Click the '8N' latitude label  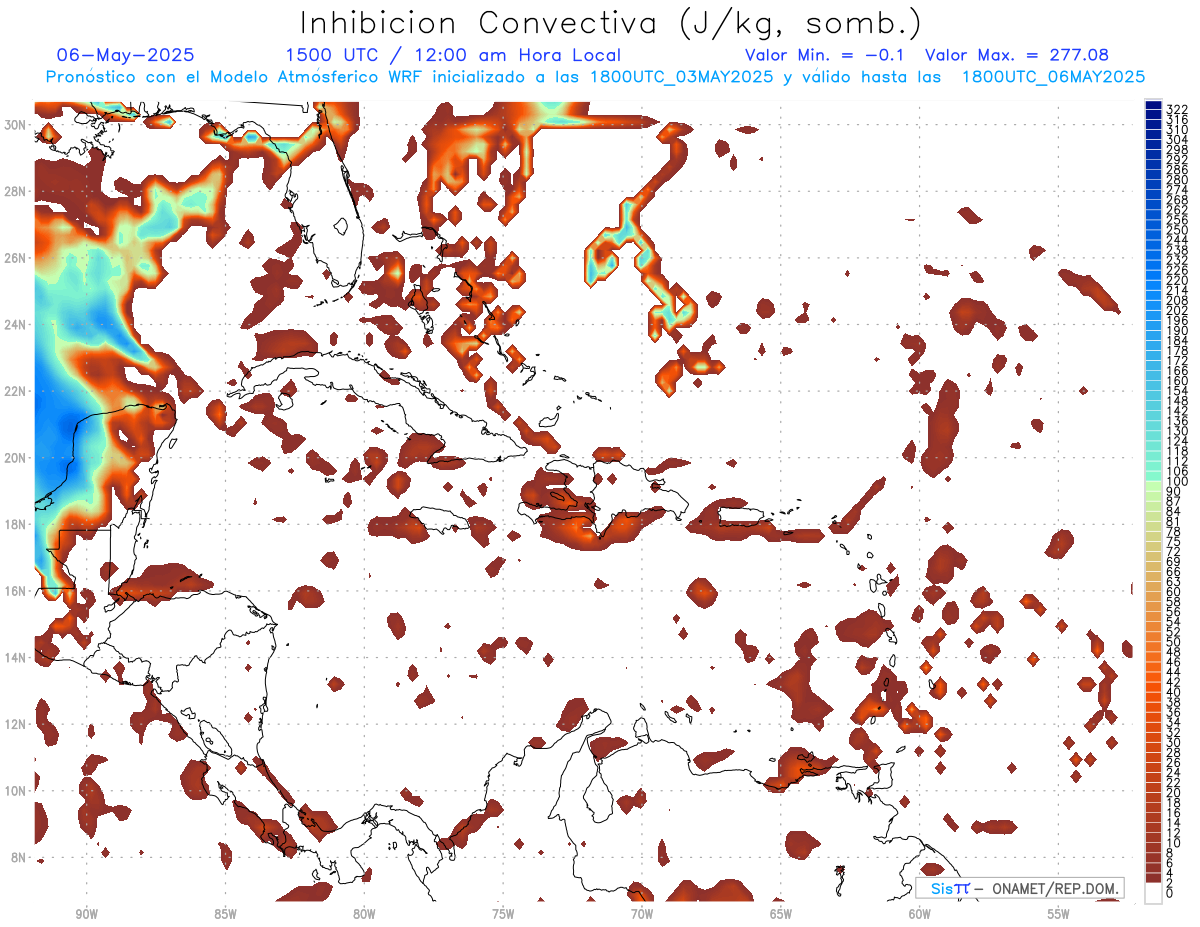pos(17,858)
